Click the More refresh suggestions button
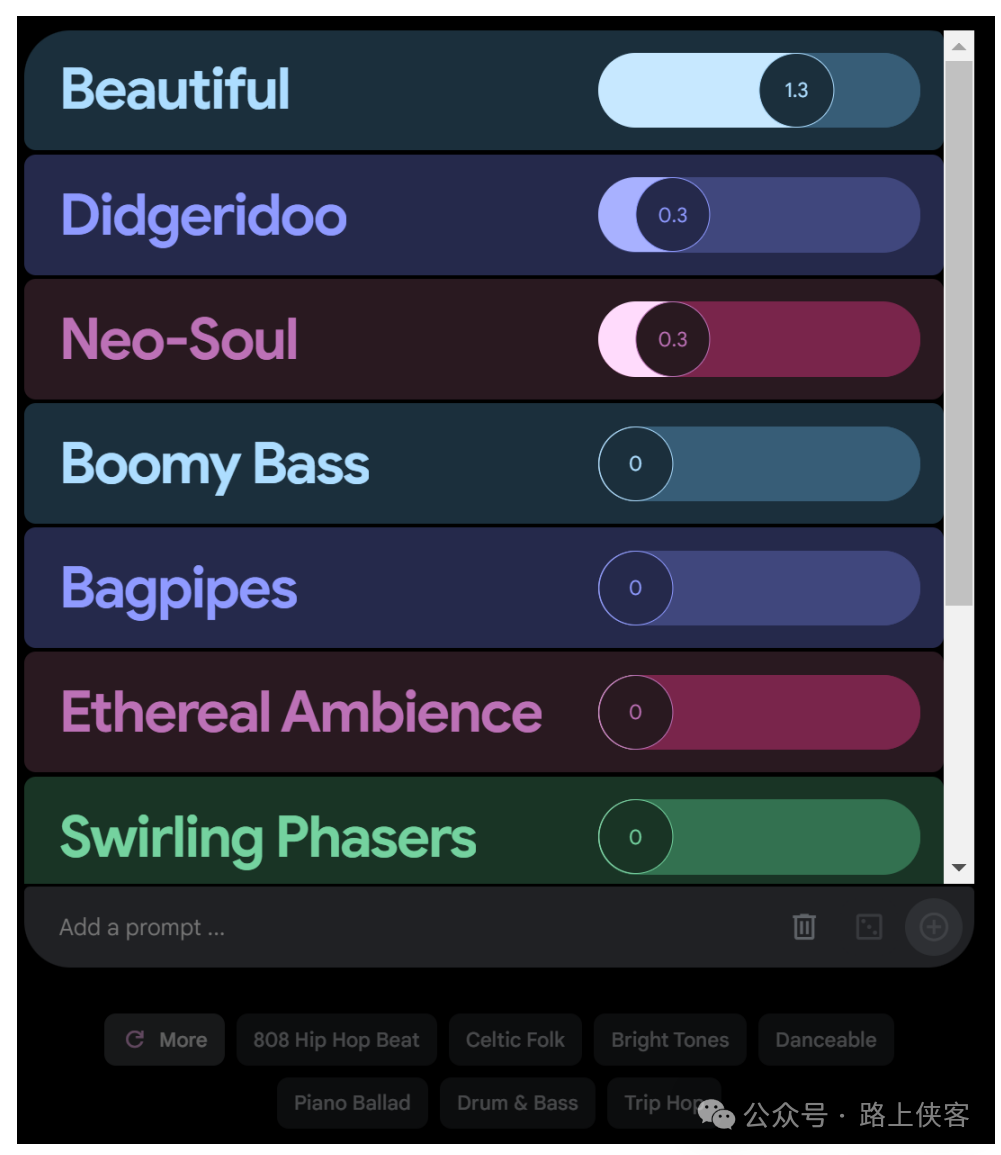This screenshot has height=1155, width=1001. 165,1040
